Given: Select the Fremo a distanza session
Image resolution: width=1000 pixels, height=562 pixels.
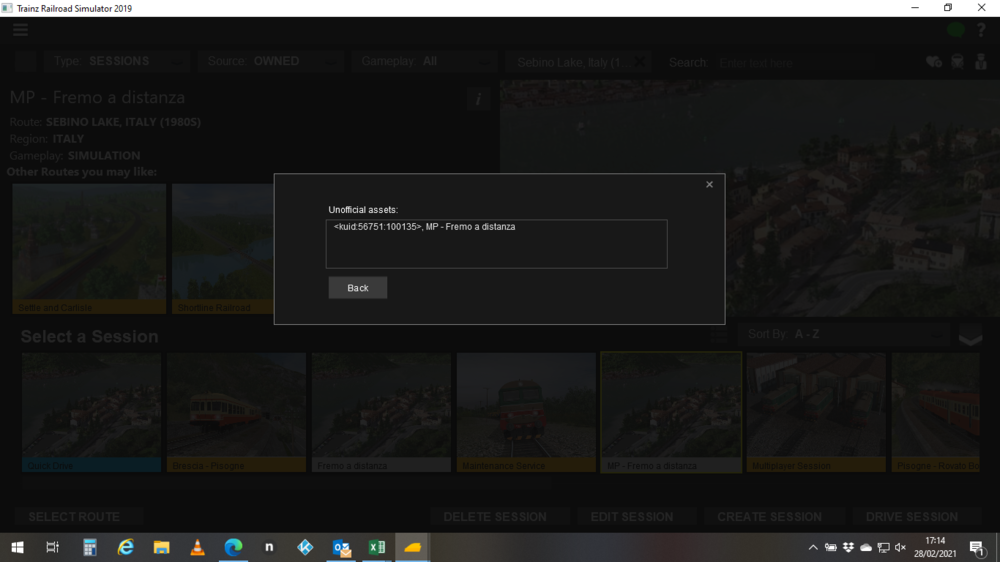Looking at the screenshot, I should pyautogui.click(x=381, y=412).
